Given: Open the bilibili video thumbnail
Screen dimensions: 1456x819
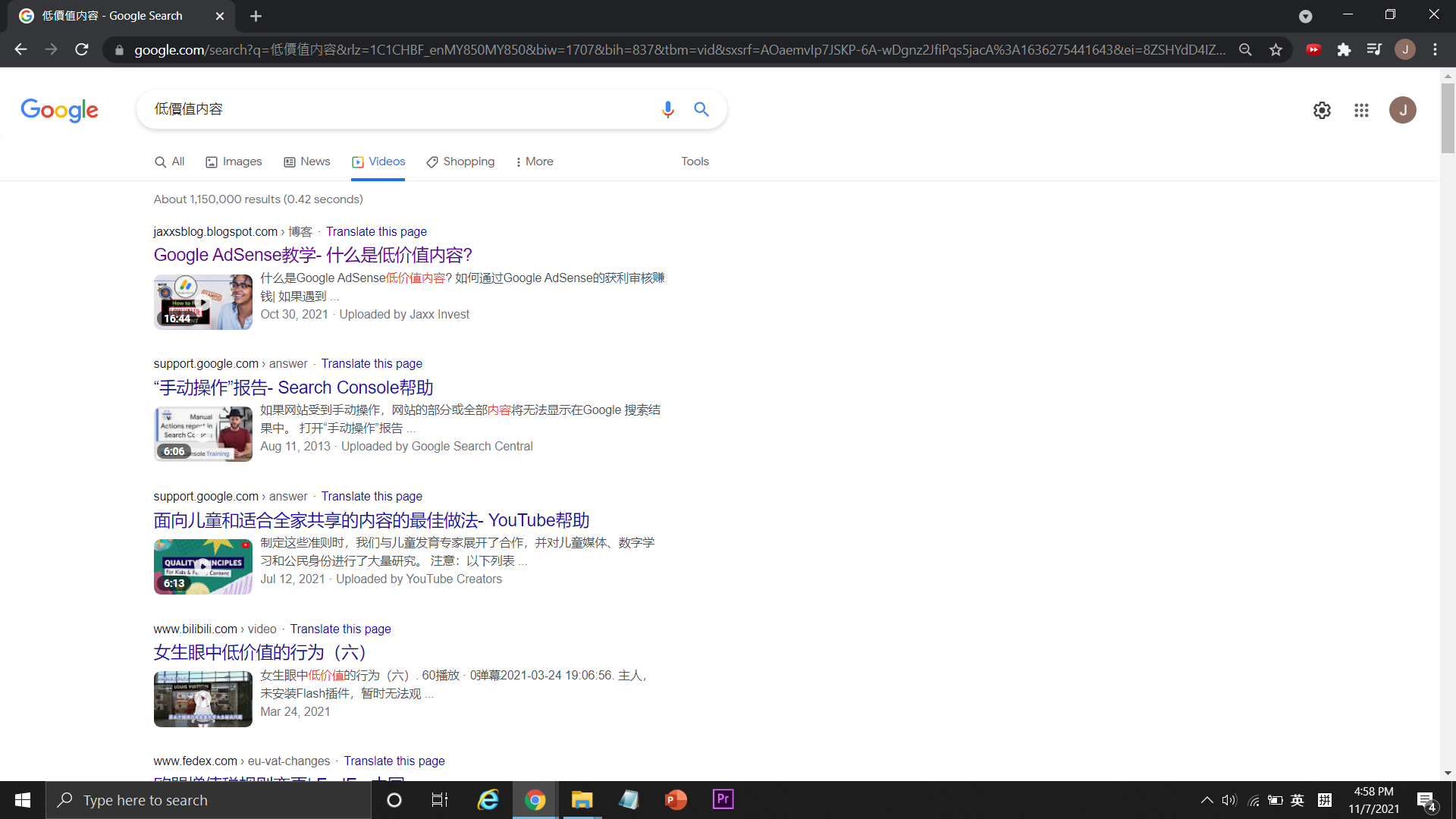Looking at the screenshot, I should tap(202, 699).
